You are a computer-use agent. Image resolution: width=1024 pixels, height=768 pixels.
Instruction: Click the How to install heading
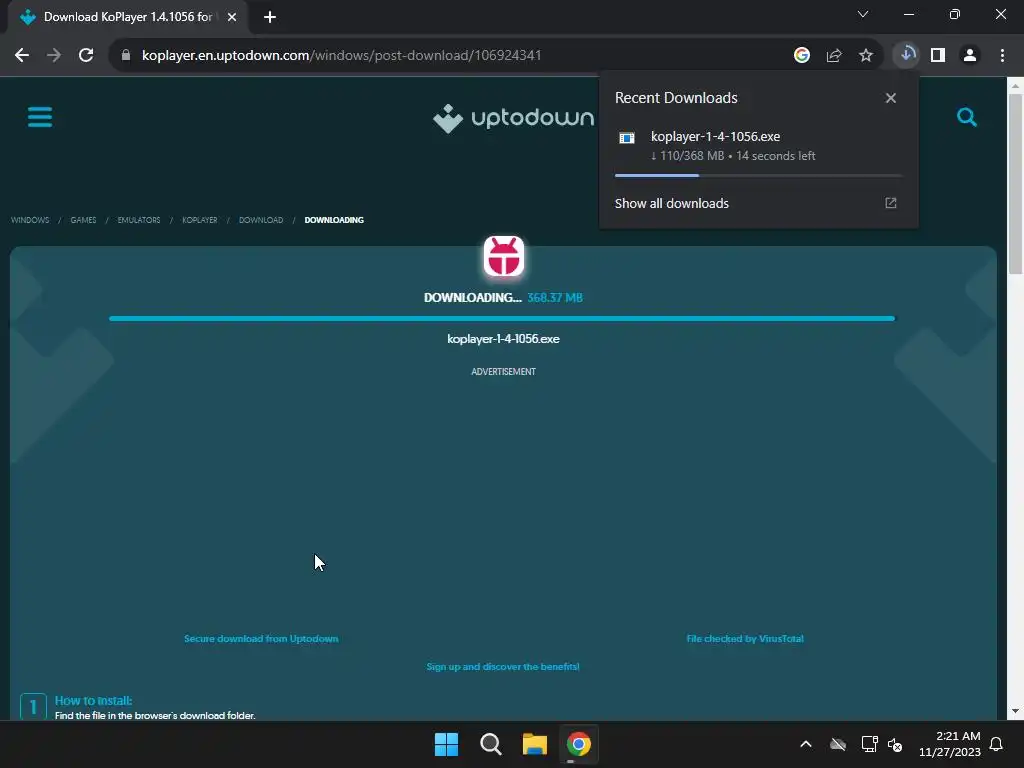(93, 701)
